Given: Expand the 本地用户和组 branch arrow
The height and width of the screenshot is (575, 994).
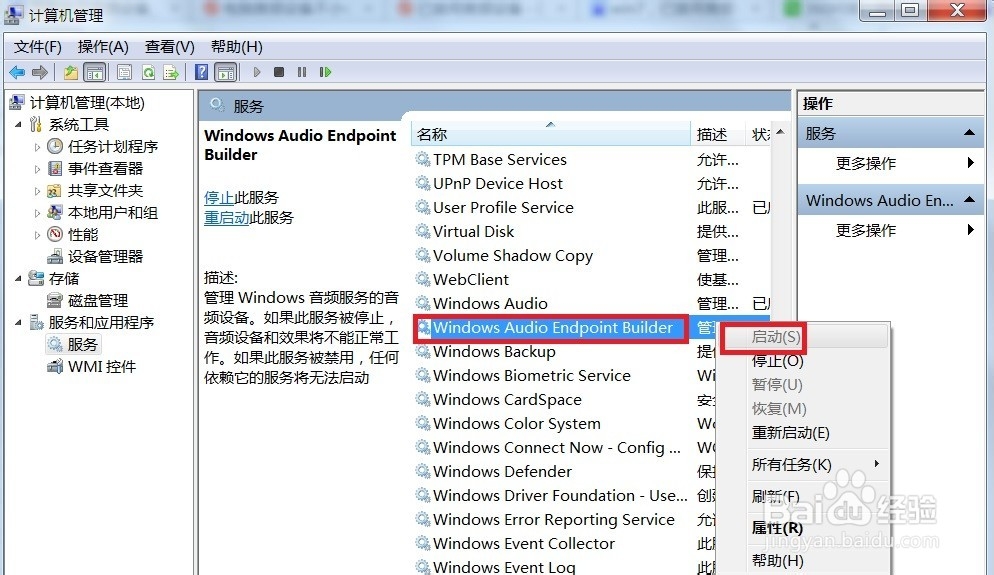Looking at the screenshot, I should [x=37, y=213].
